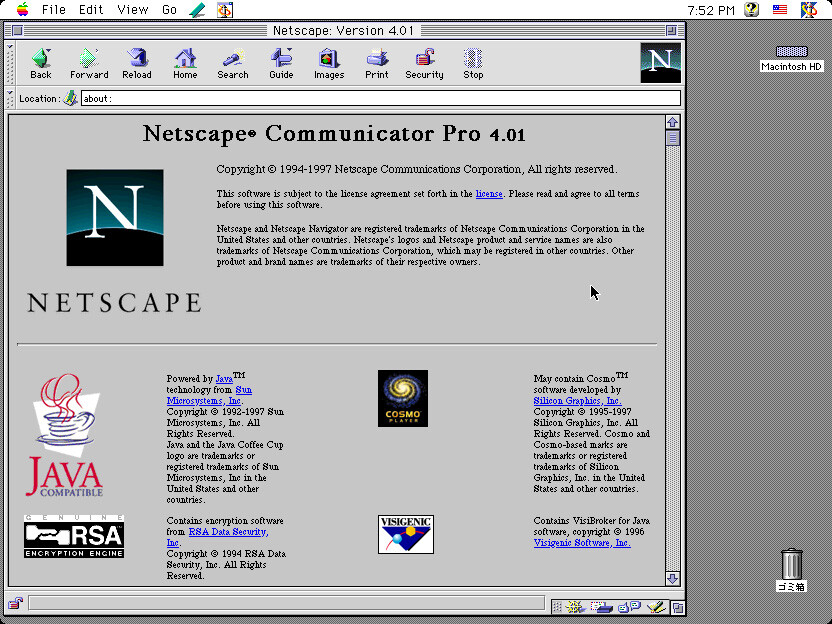
Task: Open the Search toolbar button
Action: pos(233,63)
